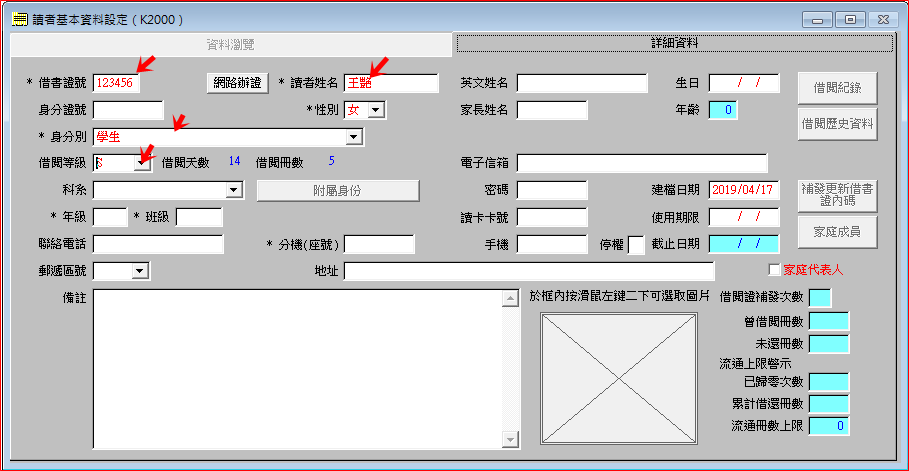
Task: Click the 讀者姓名 input field
Action: (391, 83)
